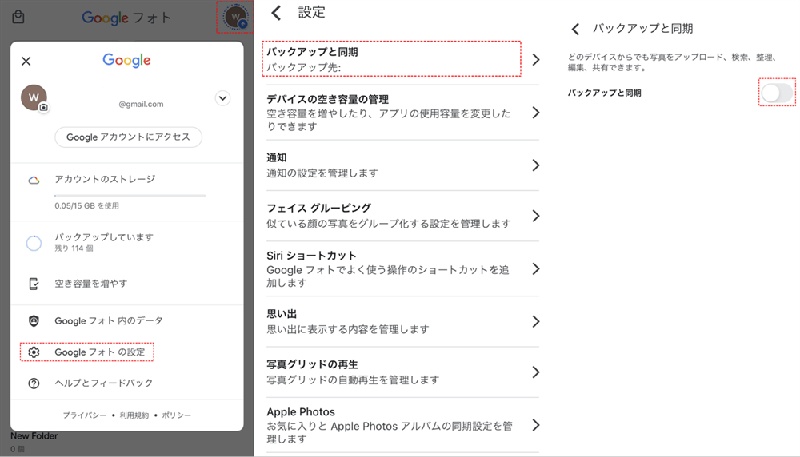Open アカウントのストレージ entry

coord(105,179)
